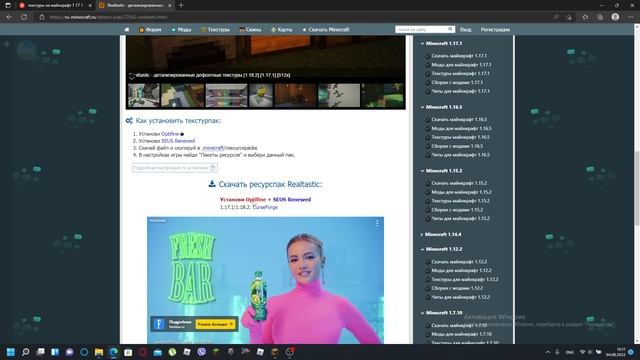The width and height of the screenshot is (640, 360).
Task: Open the CurseForge download link
Action: [265, 207]
